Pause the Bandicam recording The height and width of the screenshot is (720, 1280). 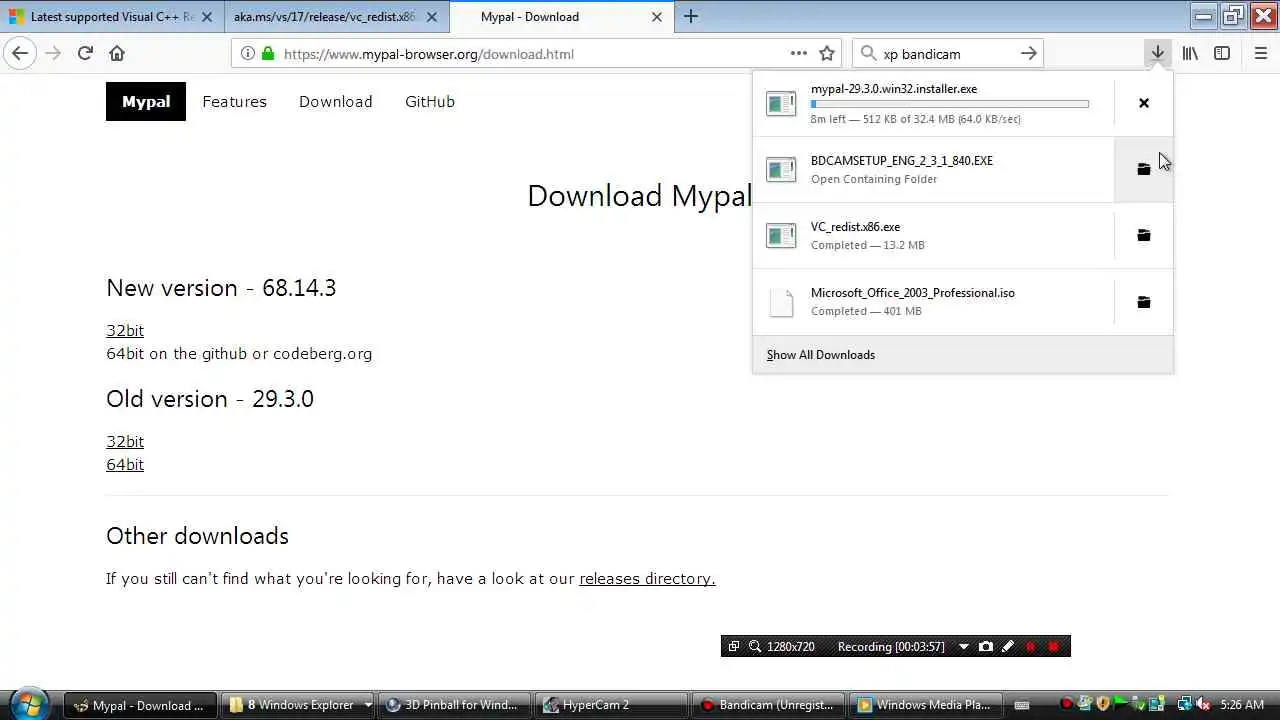(x=1031, y=646)
